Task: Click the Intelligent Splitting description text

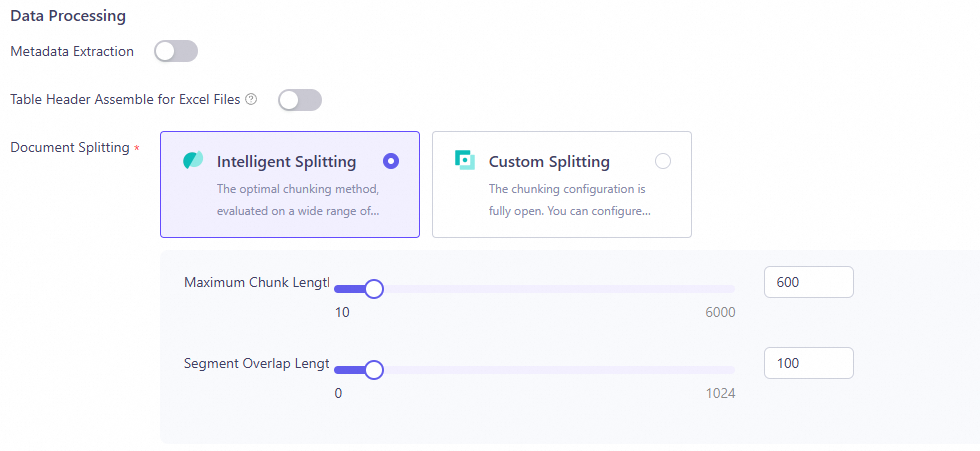Action: click(x=298, y=200)
